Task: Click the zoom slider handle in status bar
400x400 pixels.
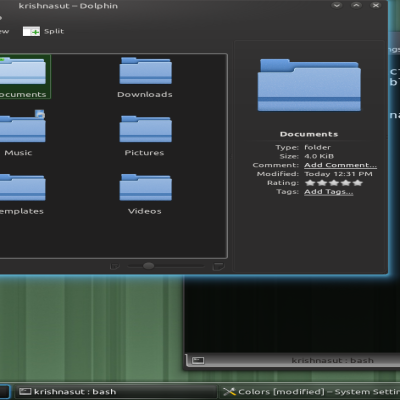Action: (x=148, y=266)
